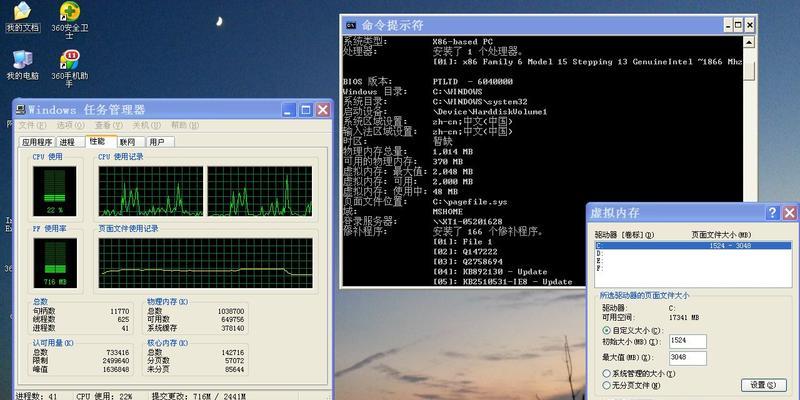Maximize the command prompt window
Viewport: 800px width, 400px height.
pos(738,25)
